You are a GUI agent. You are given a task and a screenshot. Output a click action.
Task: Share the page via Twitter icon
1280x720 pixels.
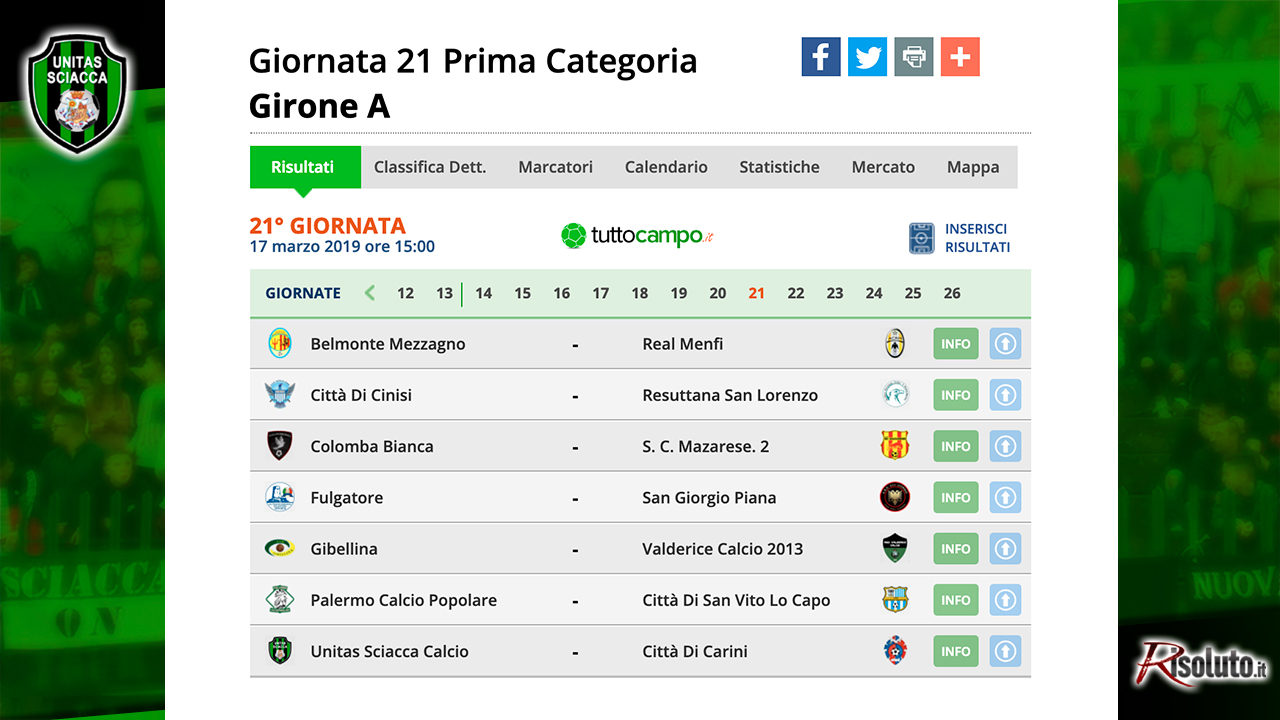(867, 57)
